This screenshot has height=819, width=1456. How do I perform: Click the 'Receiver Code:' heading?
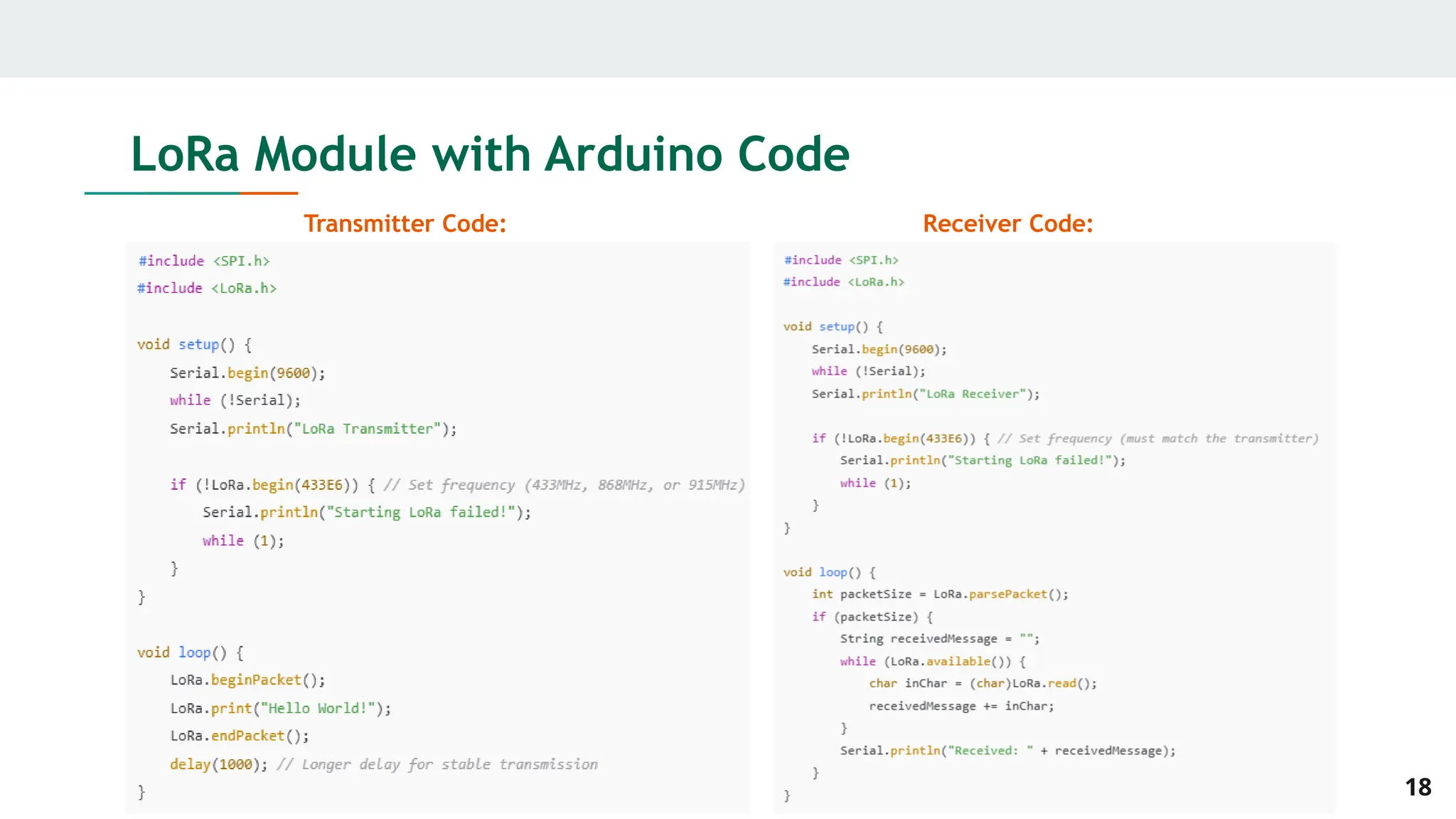[x=1007, y=224]
